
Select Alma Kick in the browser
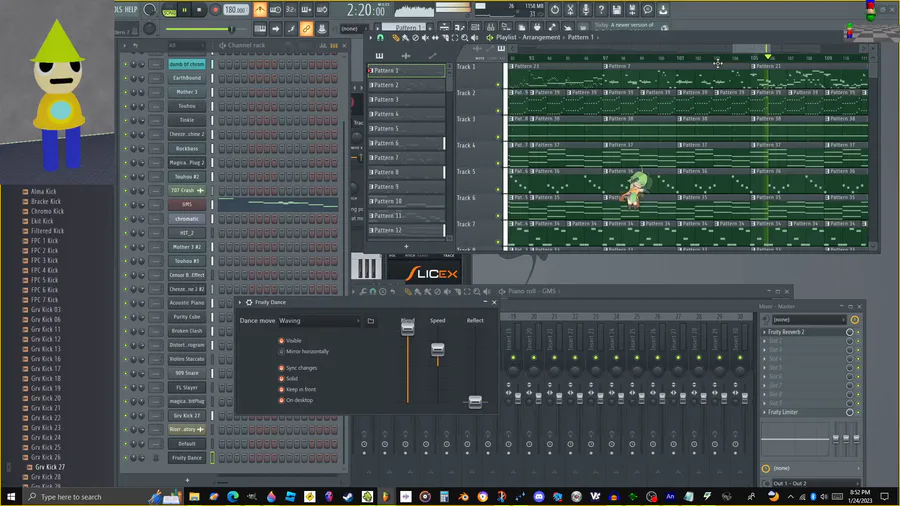point(43,192)
